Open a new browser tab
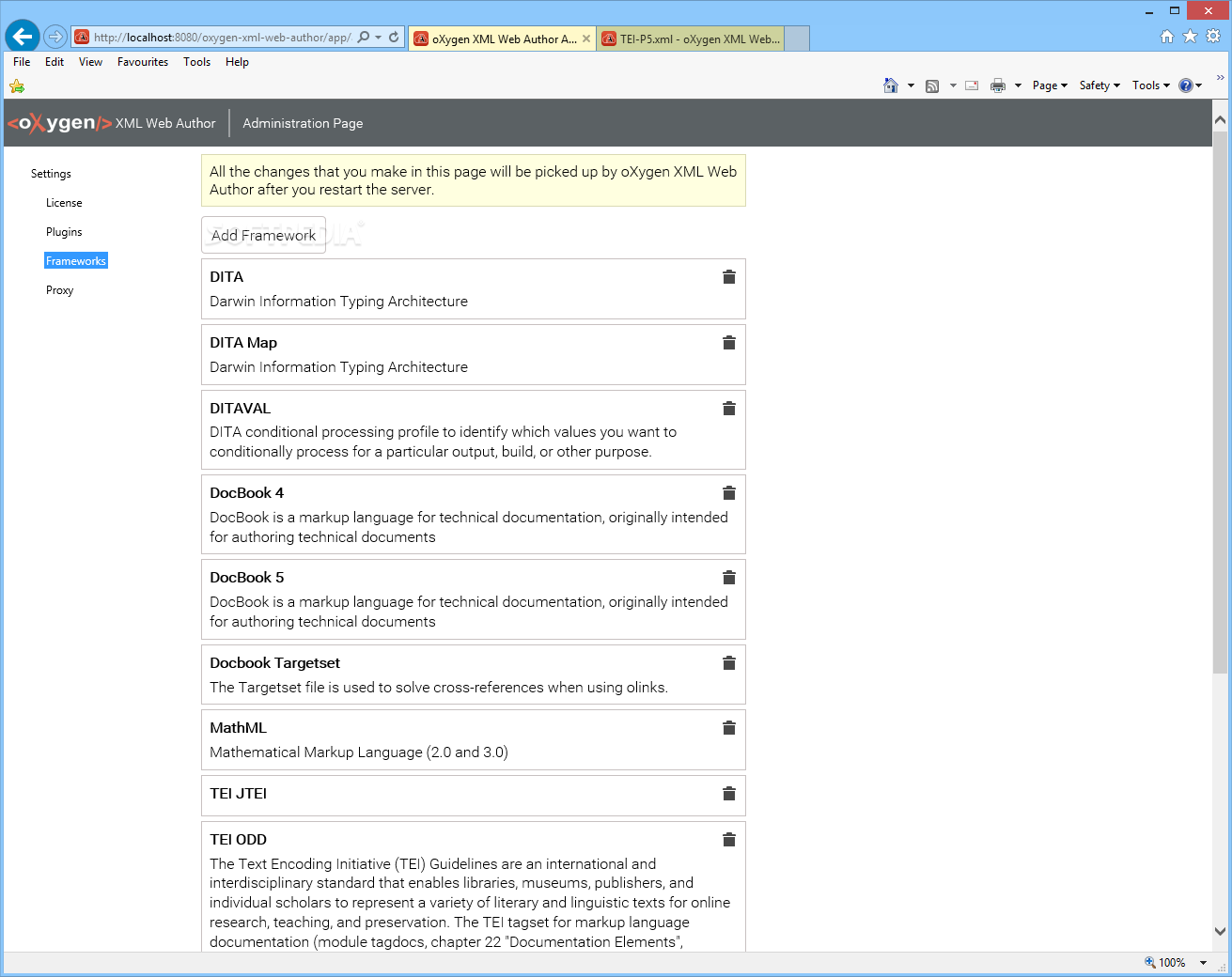 click(797, 39)
